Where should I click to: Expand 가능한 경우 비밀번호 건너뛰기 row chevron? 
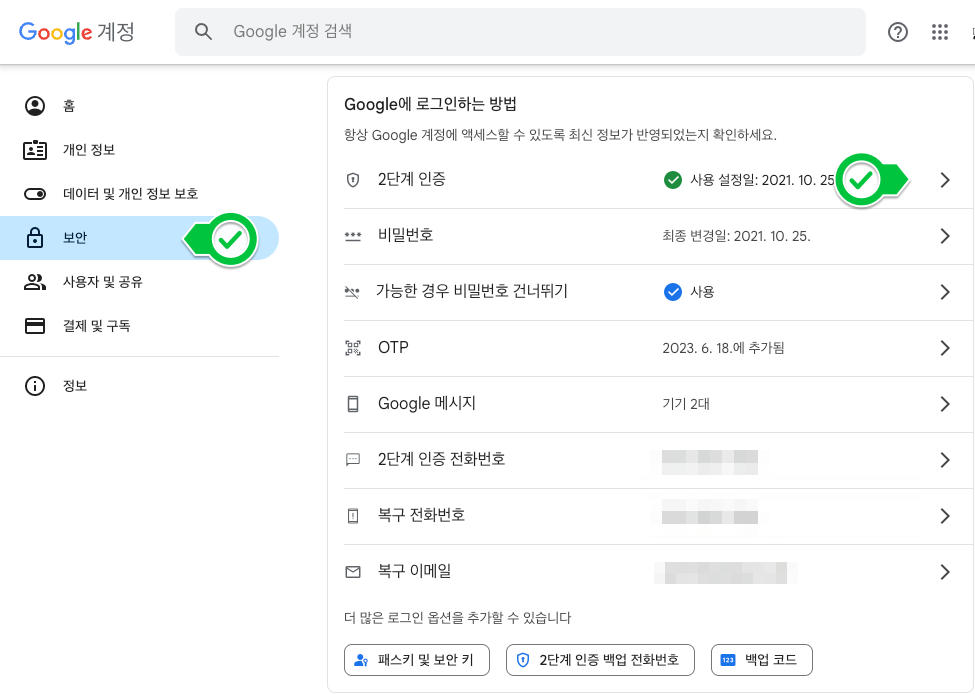[945, 292]
